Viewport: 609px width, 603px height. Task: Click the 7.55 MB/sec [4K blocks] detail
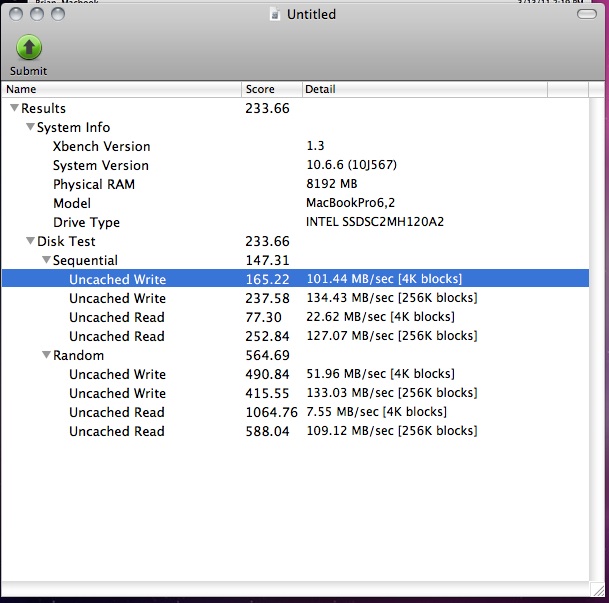click(x=376, y=412)
